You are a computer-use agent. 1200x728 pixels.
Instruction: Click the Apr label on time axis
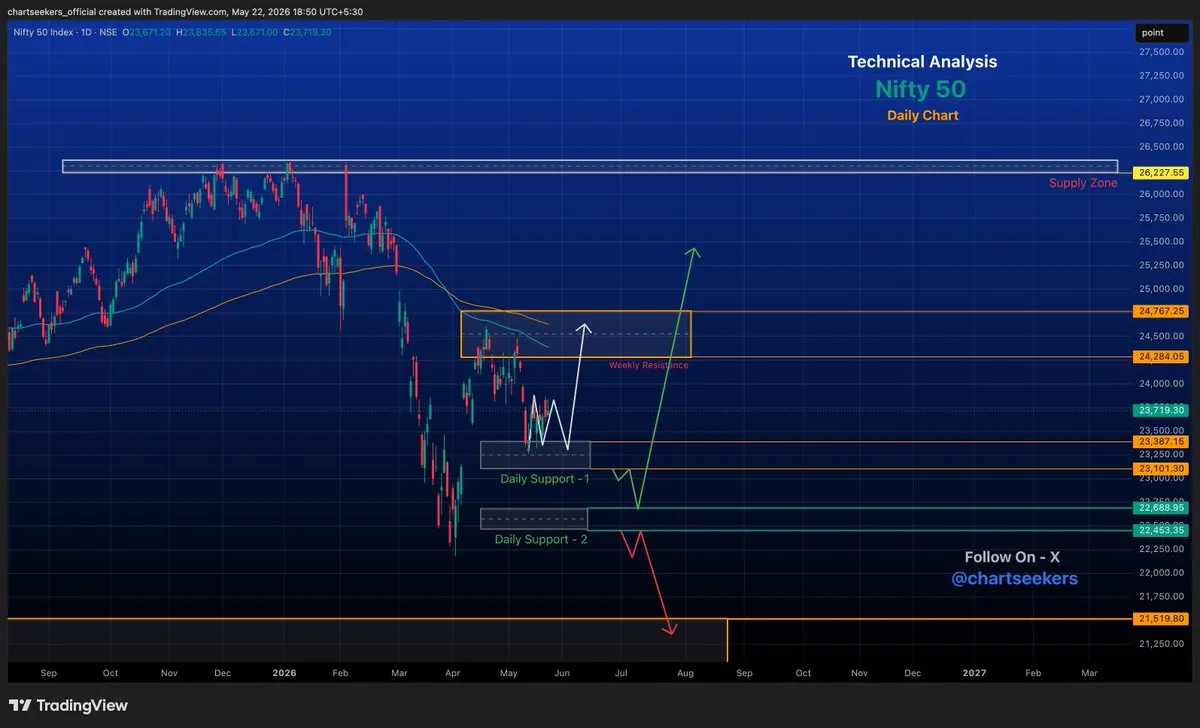click(x=452, y=673)
